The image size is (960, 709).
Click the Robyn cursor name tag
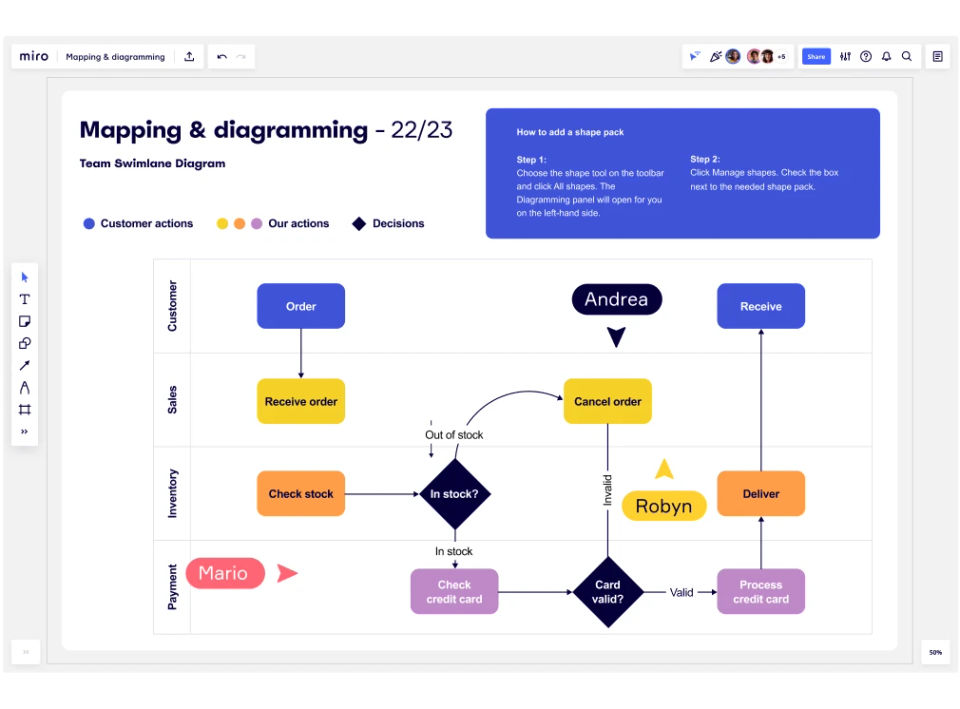tap(664, 506)
